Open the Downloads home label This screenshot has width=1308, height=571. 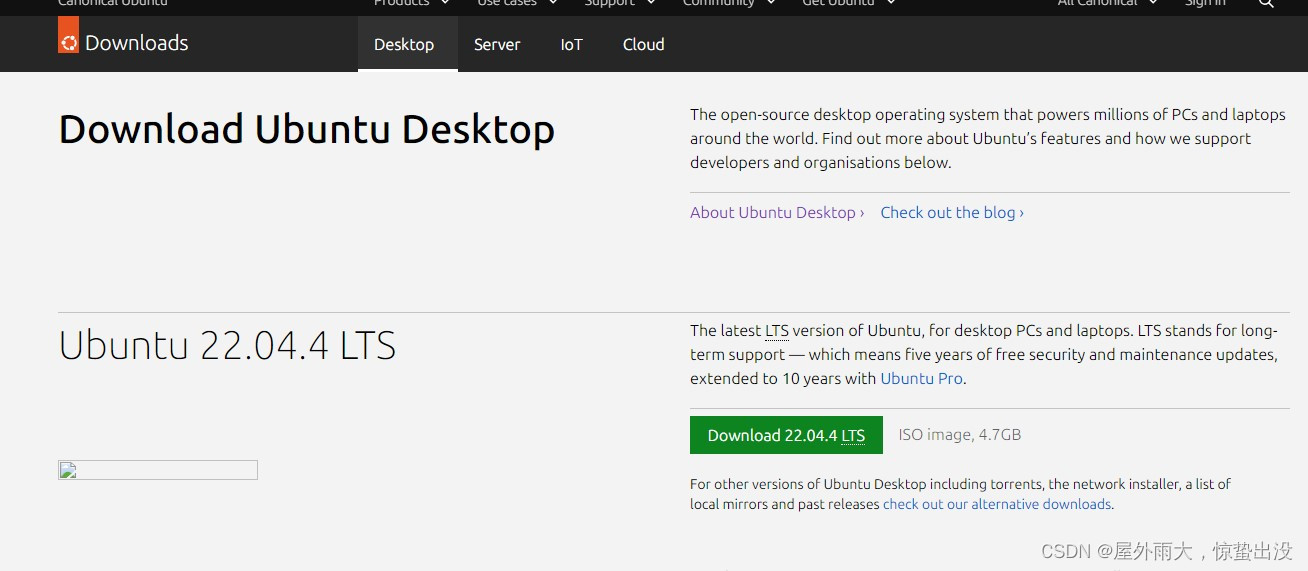137,43
